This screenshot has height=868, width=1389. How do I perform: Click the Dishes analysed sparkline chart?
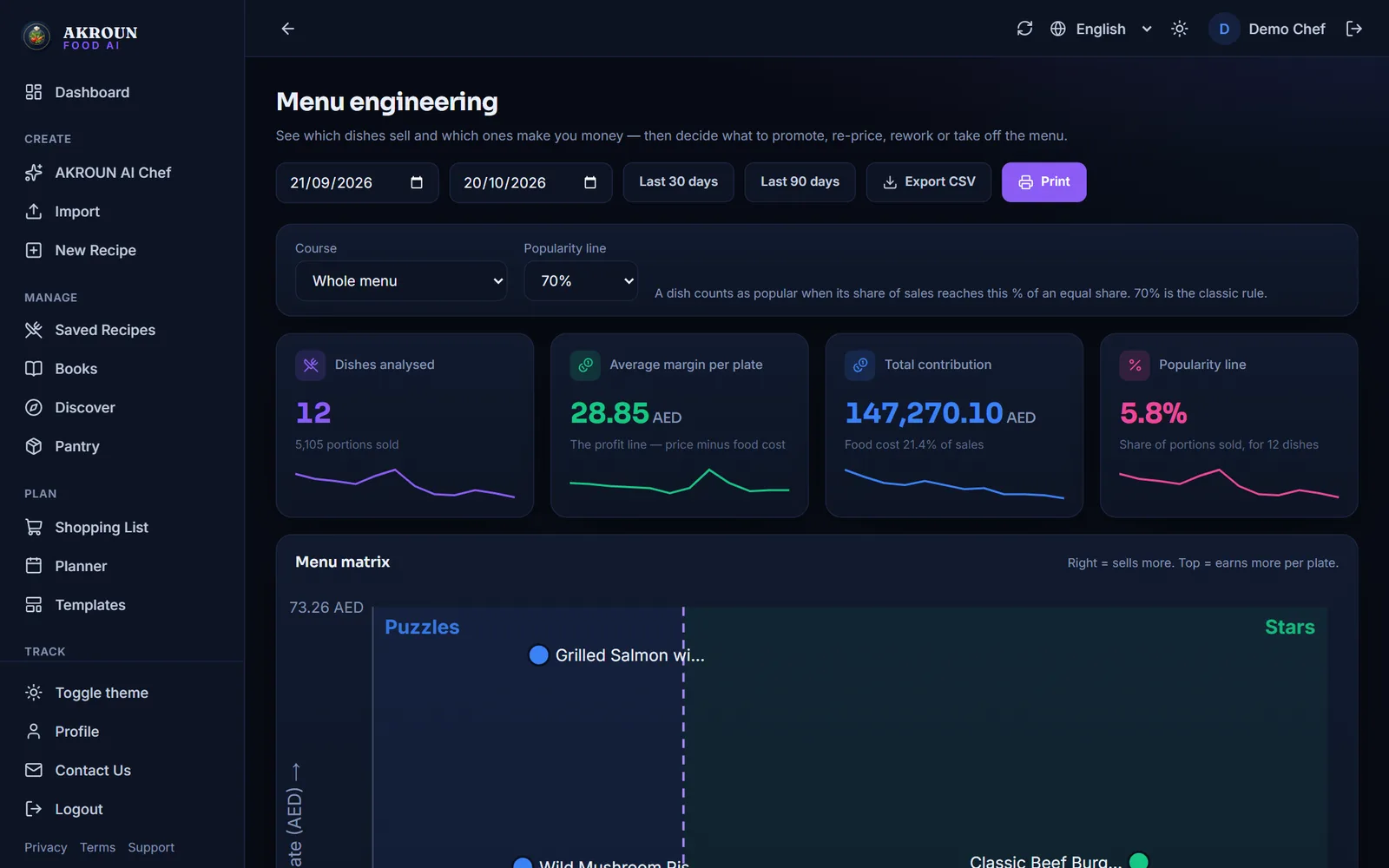pos(405,483)
